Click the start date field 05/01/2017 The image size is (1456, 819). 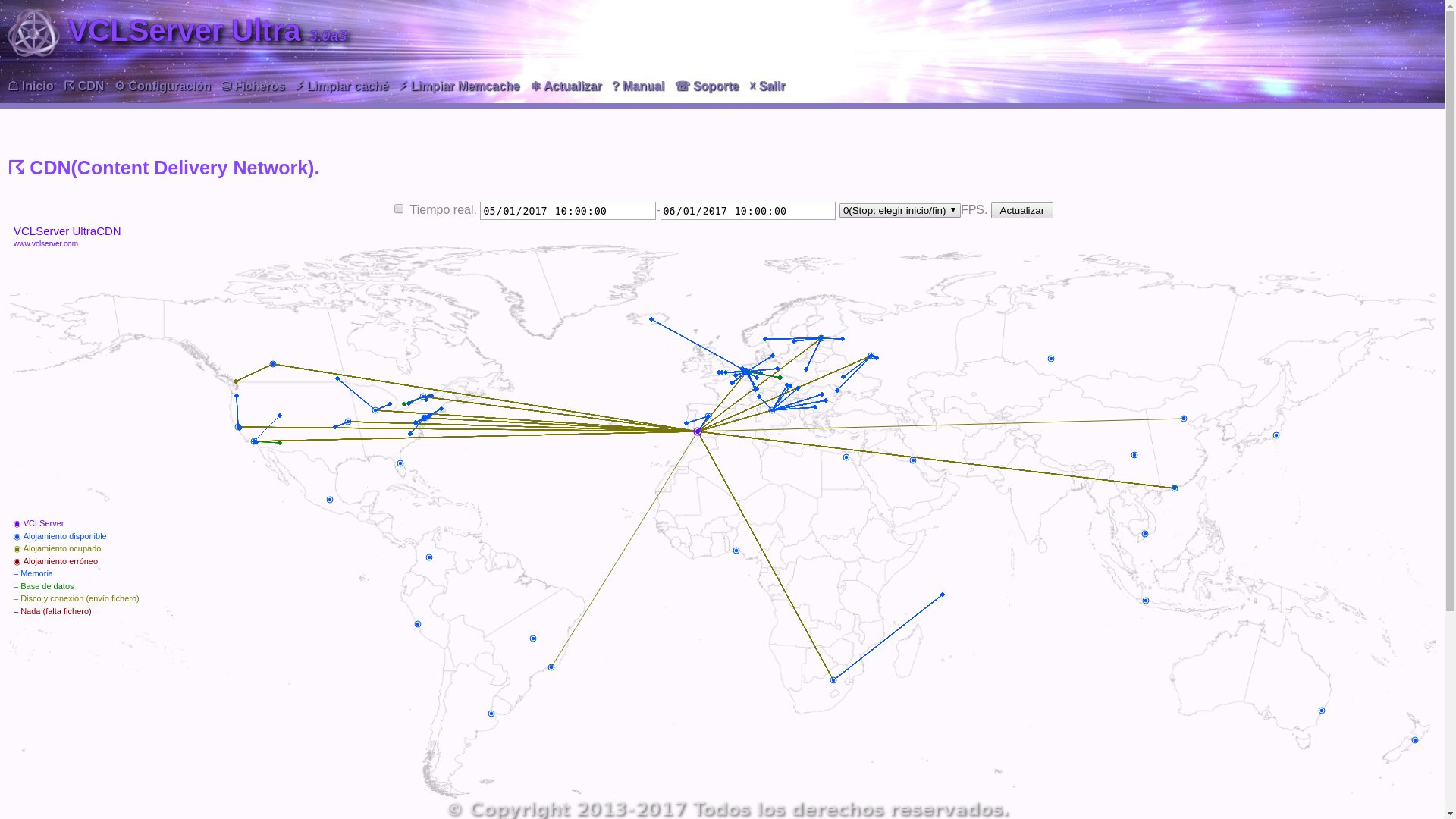tap(568, 211)
